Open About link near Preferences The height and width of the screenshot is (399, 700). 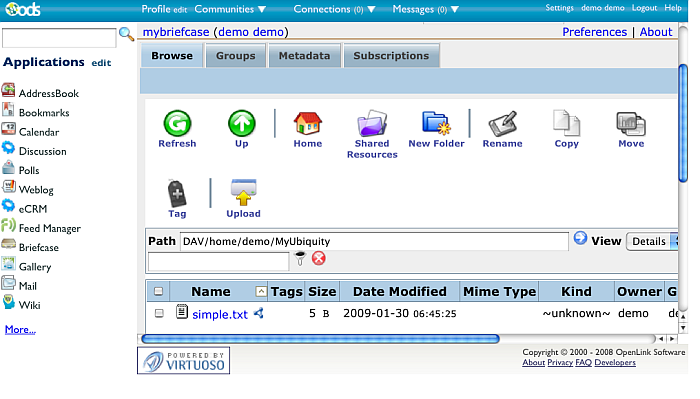(656, 32)
